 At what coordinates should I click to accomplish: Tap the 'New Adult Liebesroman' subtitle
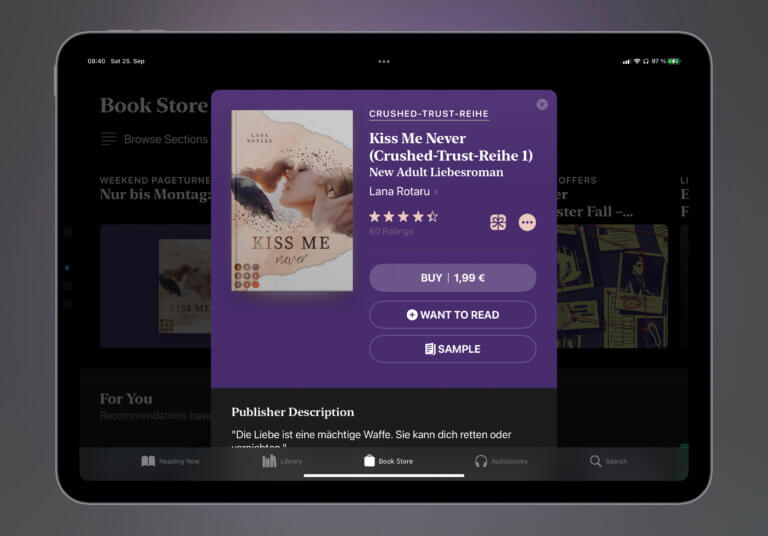click(436, 172)
